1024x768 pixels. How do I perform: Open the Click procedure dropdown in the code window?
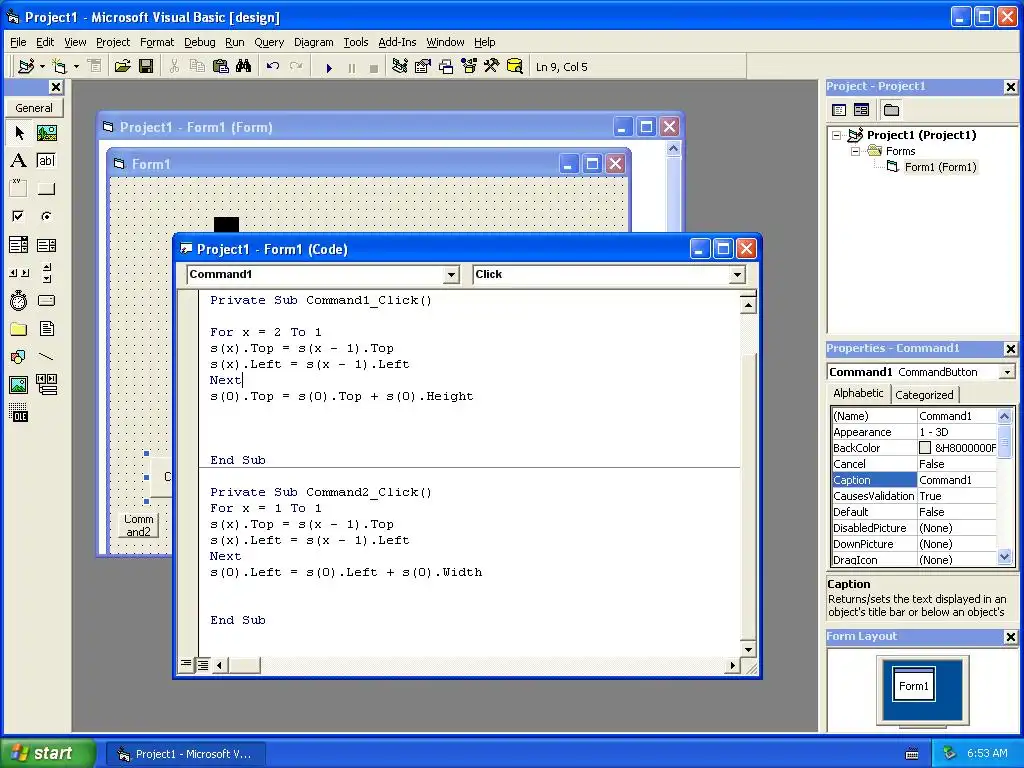click(x=737, y=275)
